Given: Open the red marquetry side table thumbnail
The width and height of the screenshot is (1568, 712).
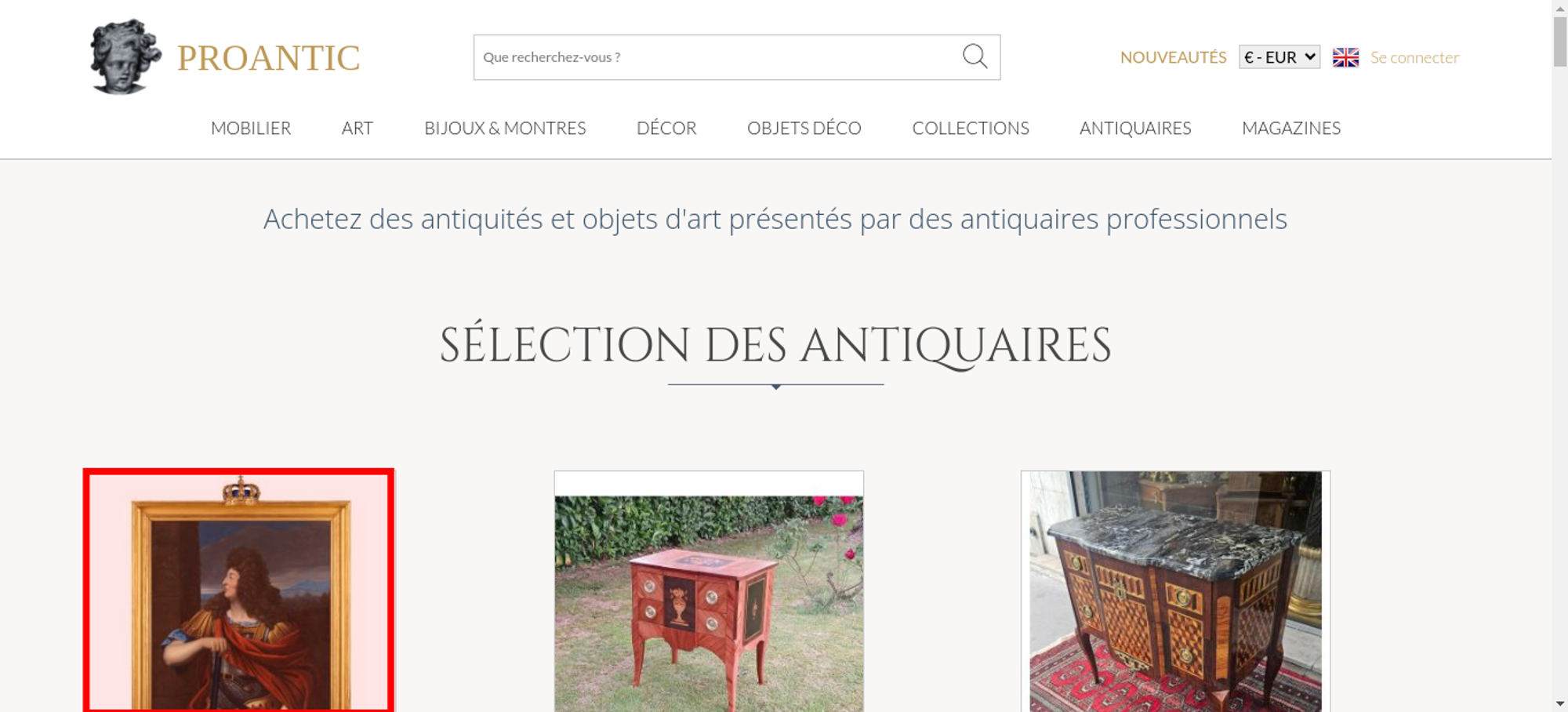Looking at the screenshot, I should point(709,591).
